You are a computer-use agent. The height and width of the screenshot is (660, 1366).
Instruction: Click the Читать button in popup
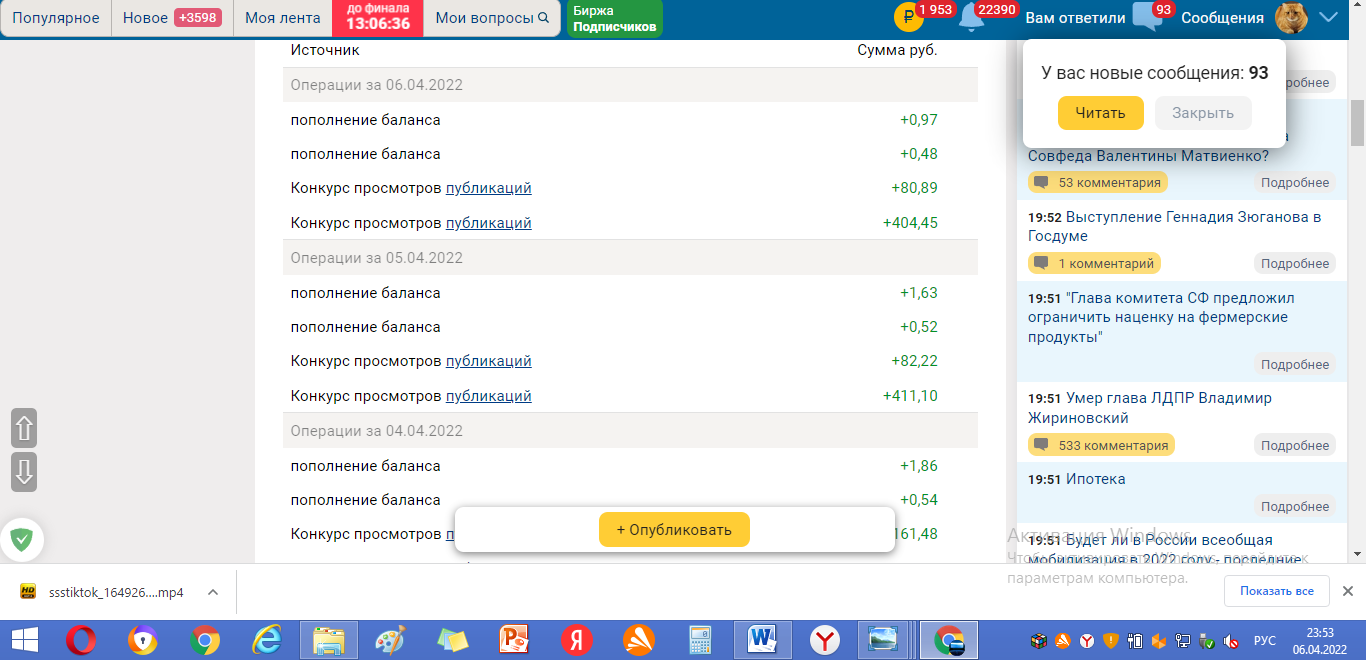(1100, 113)
